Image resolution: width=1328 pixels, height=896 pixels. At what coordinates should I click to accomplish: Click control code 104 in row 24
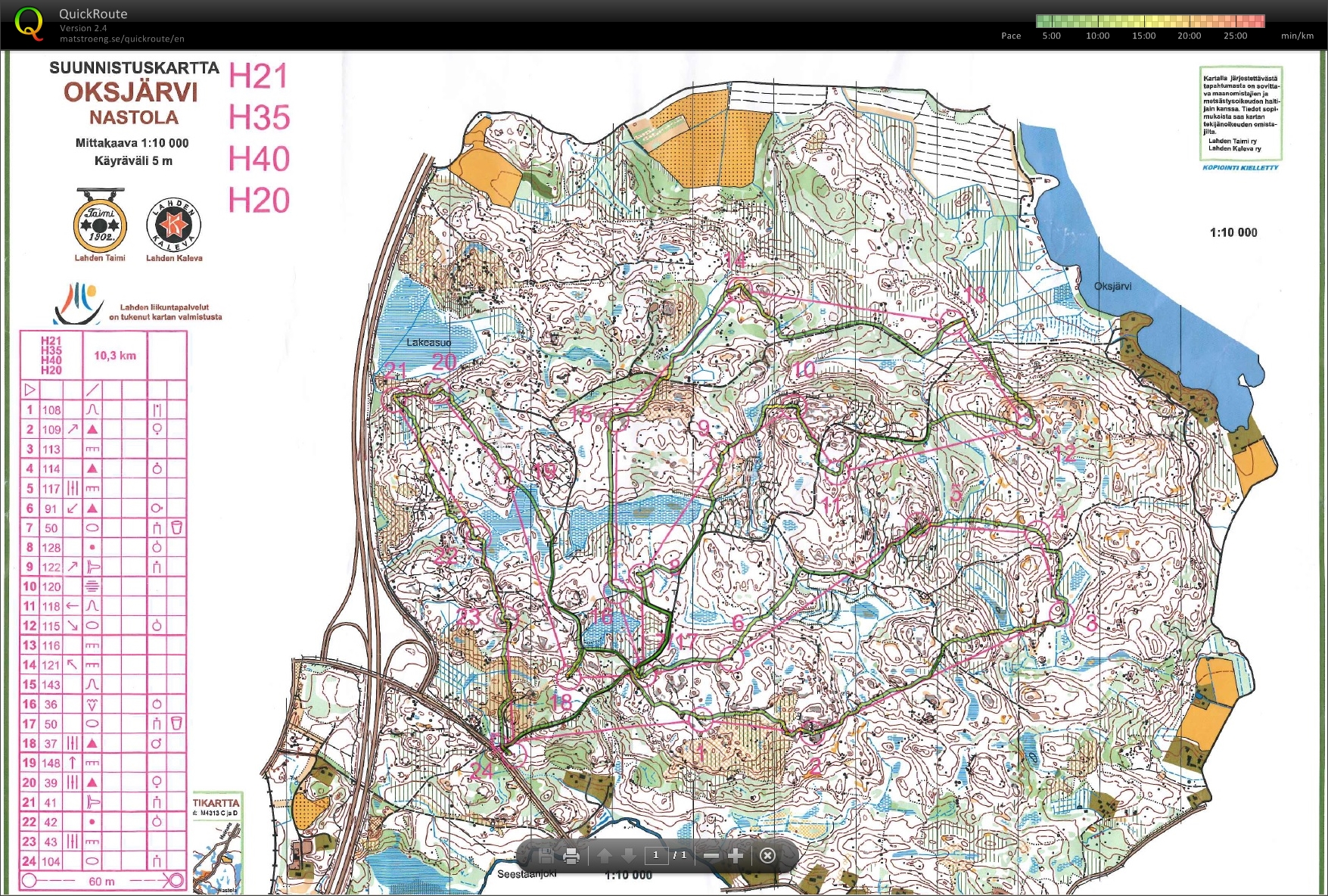pos(51,861)
